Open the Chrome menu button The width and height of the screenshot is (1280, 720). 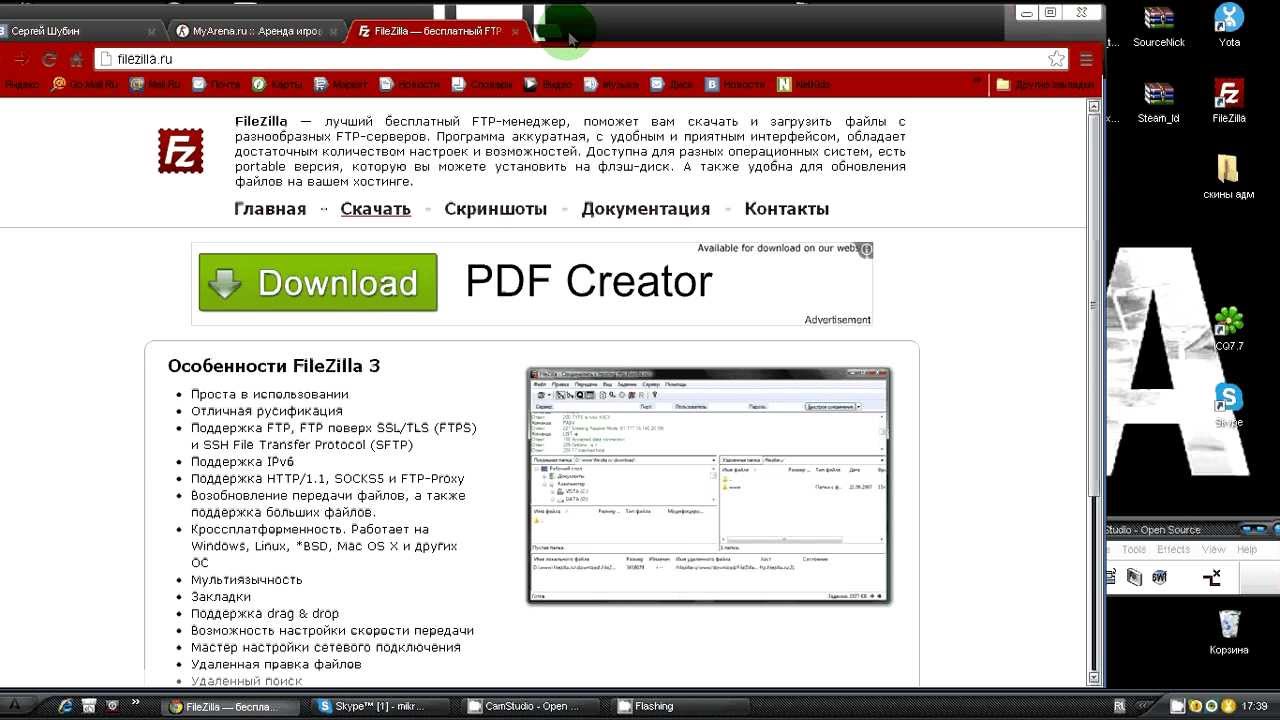[1086, 59]
